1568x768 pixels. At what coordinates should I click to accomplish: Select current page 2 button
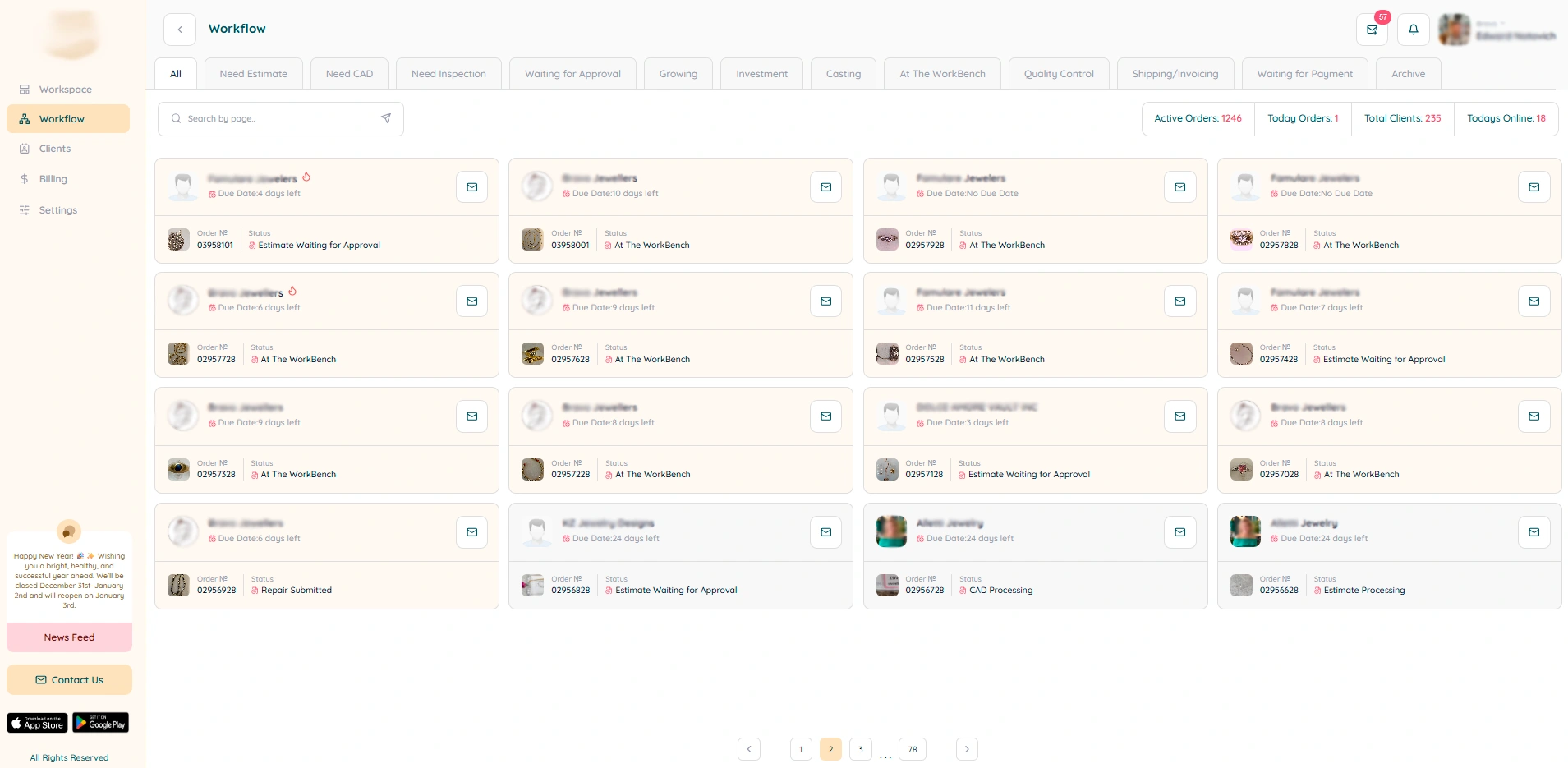(x=830, y=749)
